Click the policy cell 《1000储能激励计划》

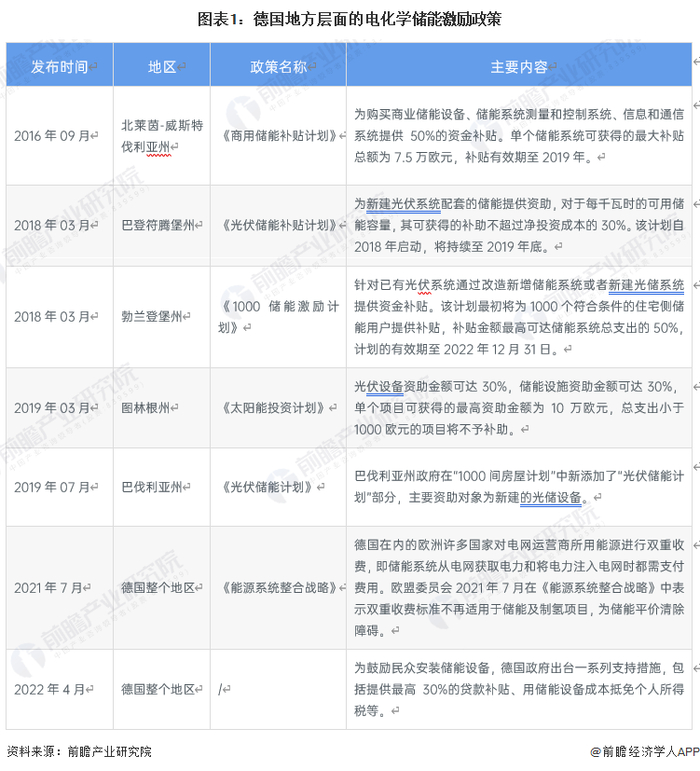coord(279,317)
